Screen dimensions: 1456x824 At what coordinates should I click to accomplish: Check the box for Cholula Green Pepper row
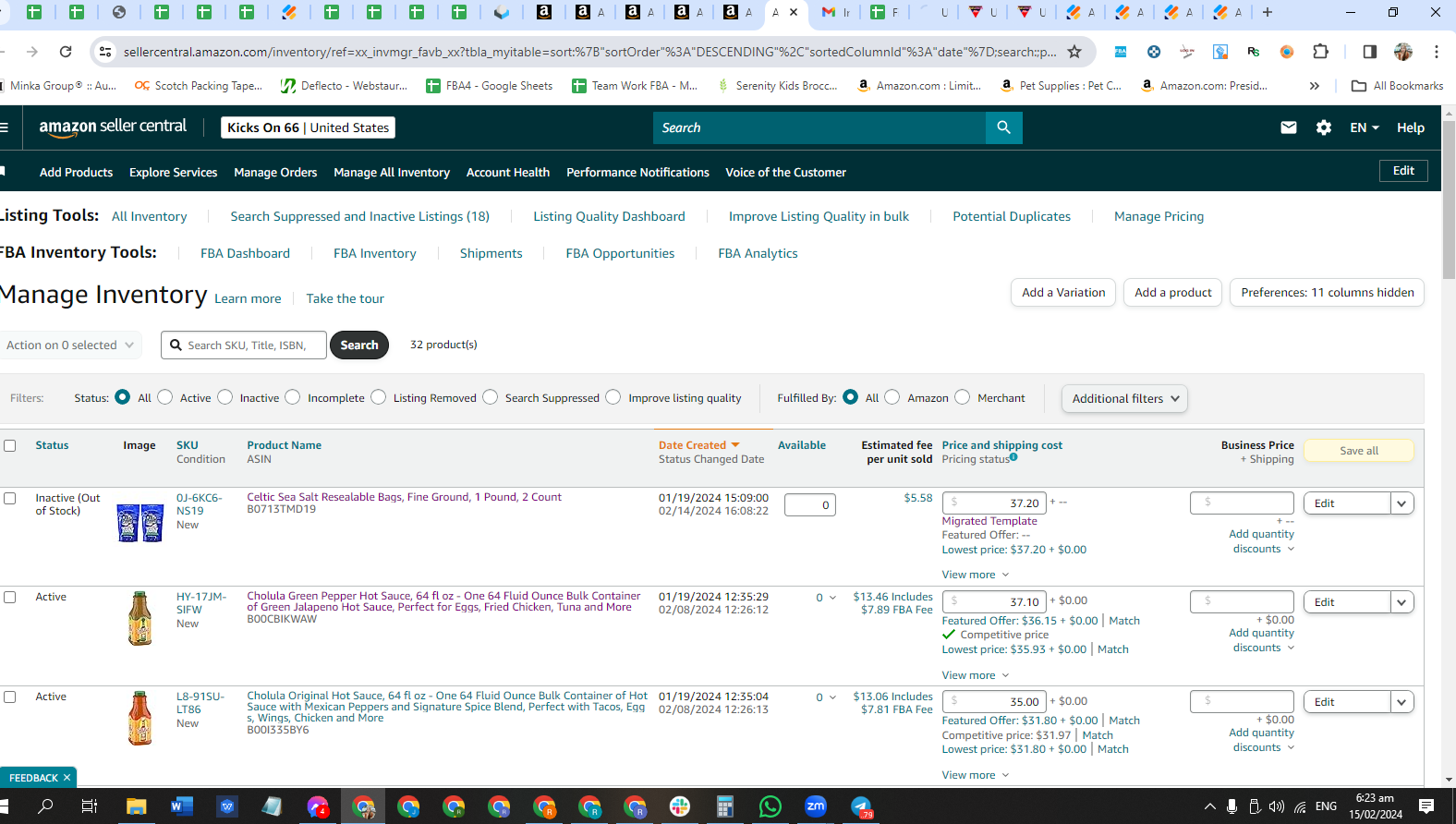(x=10, y=597)
